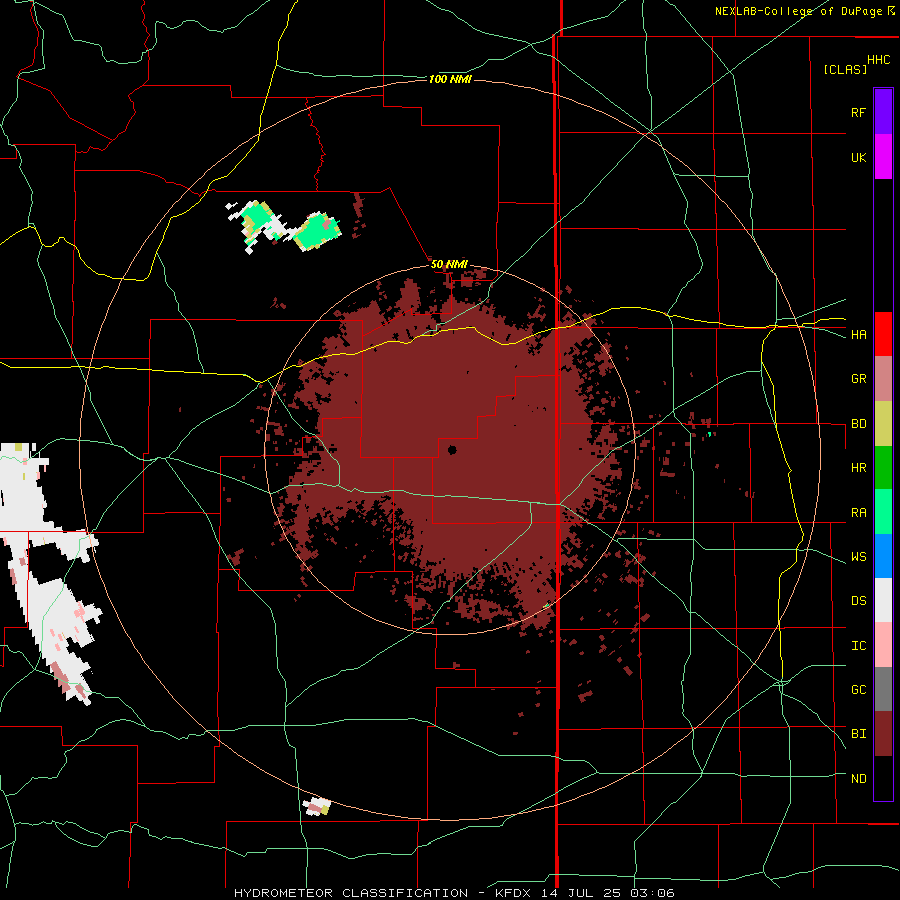
Task: Click the purple RF legend color swatch
Action: 883,112
